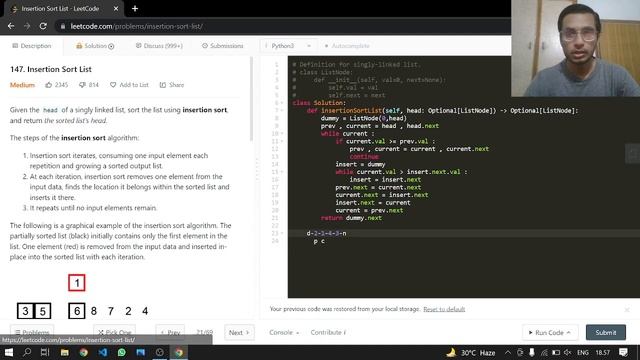Screen dimensions: 640x360
Task: Launch Visual Studio Code from taskbar
Action: [103, 352]
